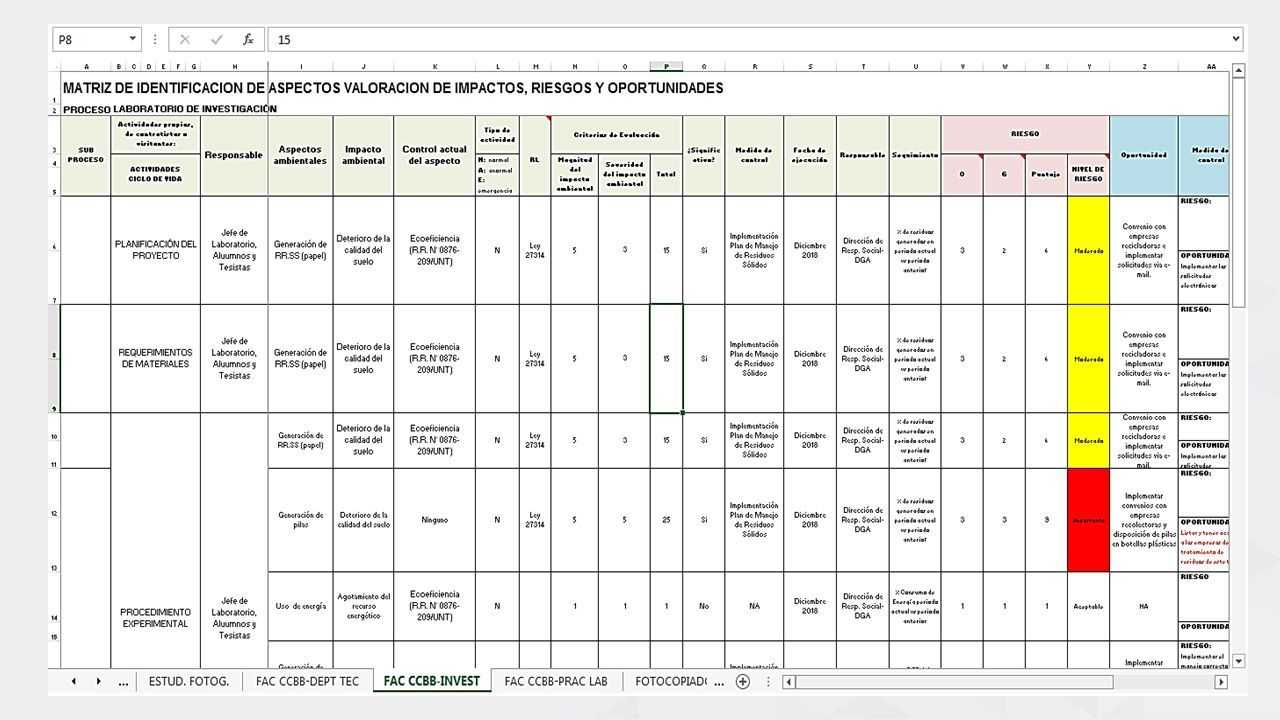
Task: Click the Uso de energía cell
Action: click(x=301, y=606)
